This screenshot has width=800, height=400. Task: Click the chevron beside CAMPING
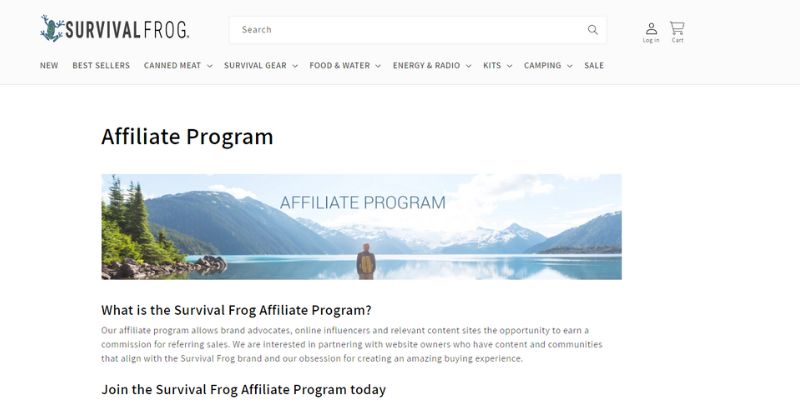(569, 66)
